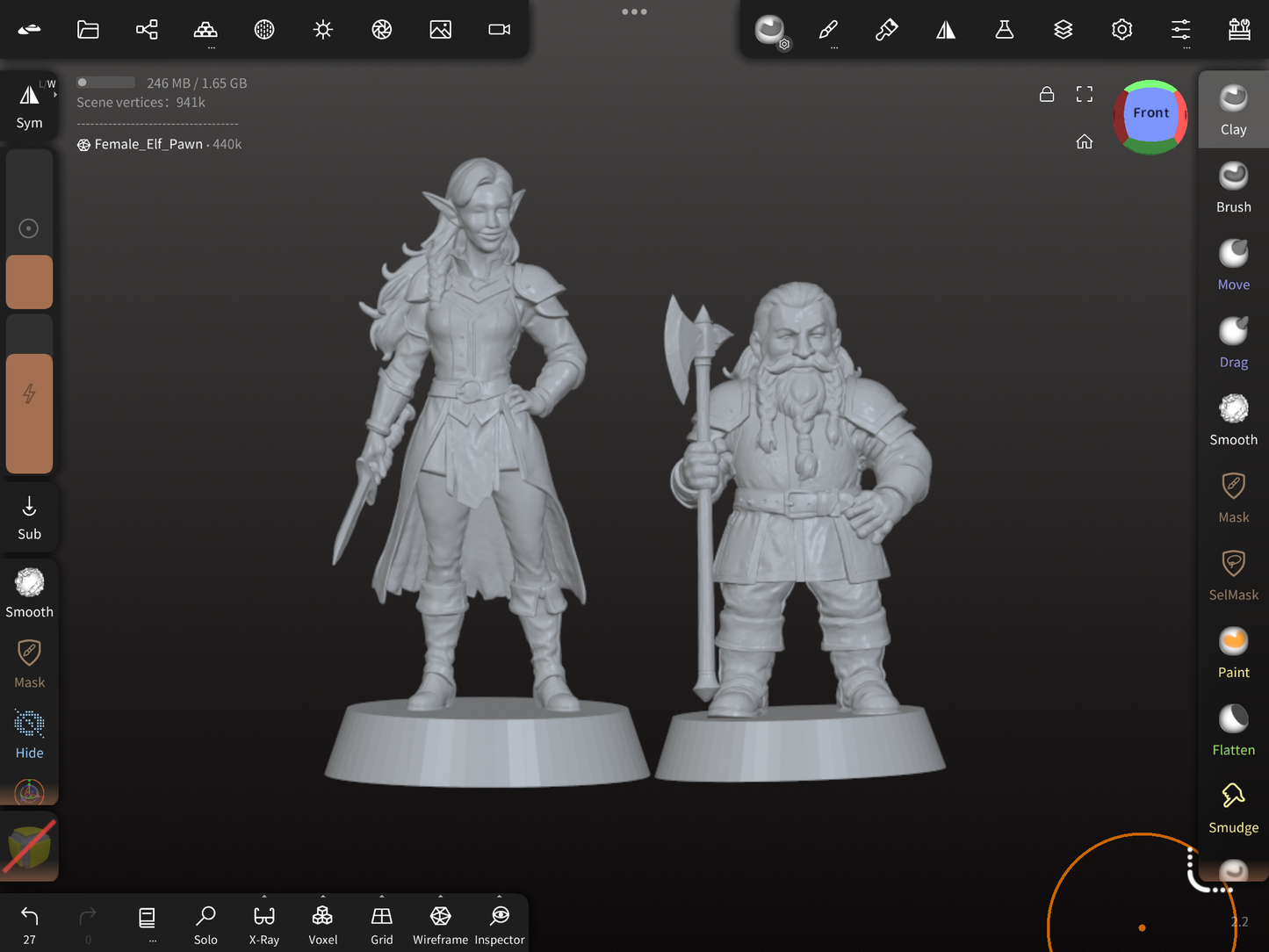The image size is (1269, 952).
Task: Open the camera settings menu
Action: click(x=499, y=30)
